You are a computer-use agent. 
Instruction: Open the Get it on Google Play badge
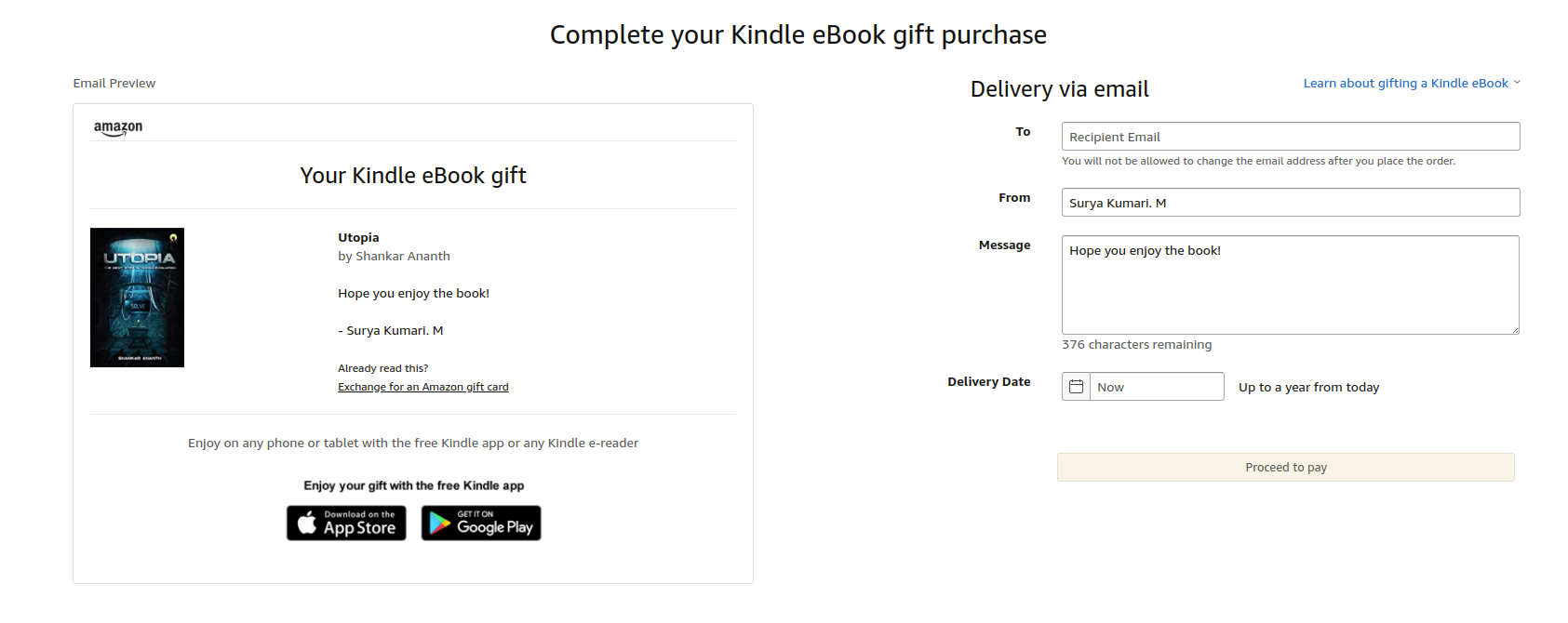pos(481,524)
